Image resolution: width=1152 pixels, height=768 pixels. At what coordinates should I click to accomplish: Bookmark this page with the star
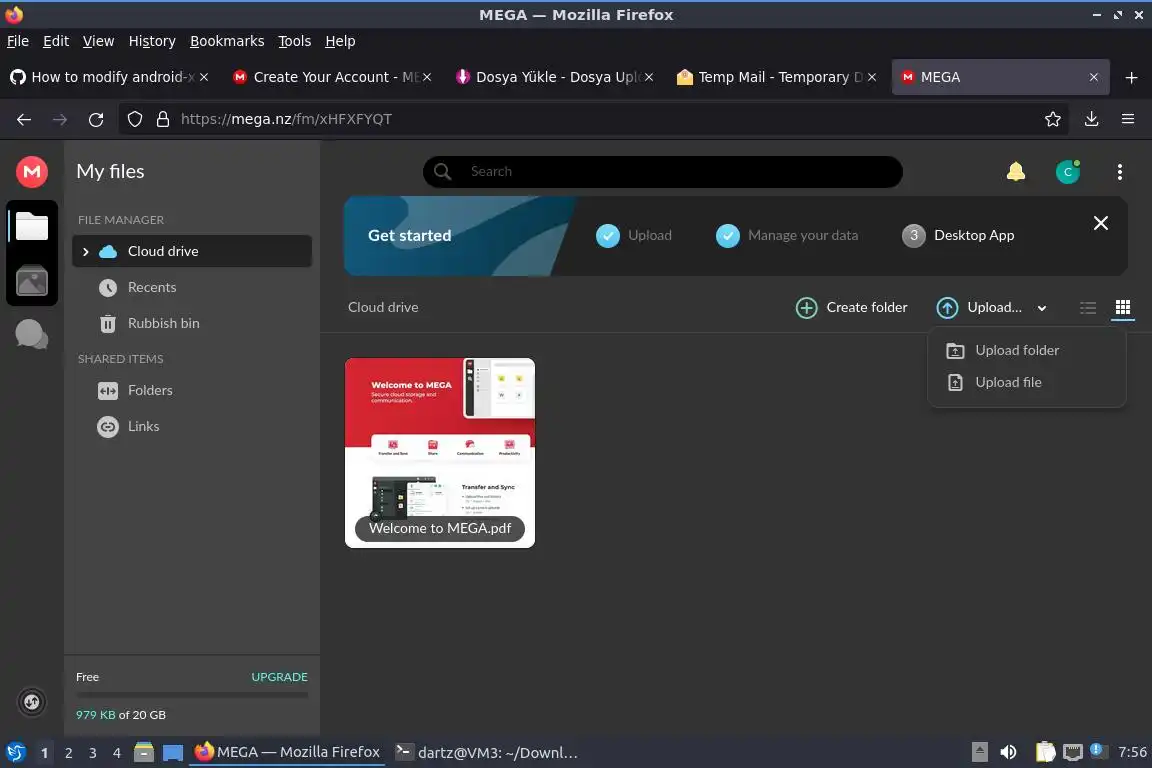tap(1052, 119)
